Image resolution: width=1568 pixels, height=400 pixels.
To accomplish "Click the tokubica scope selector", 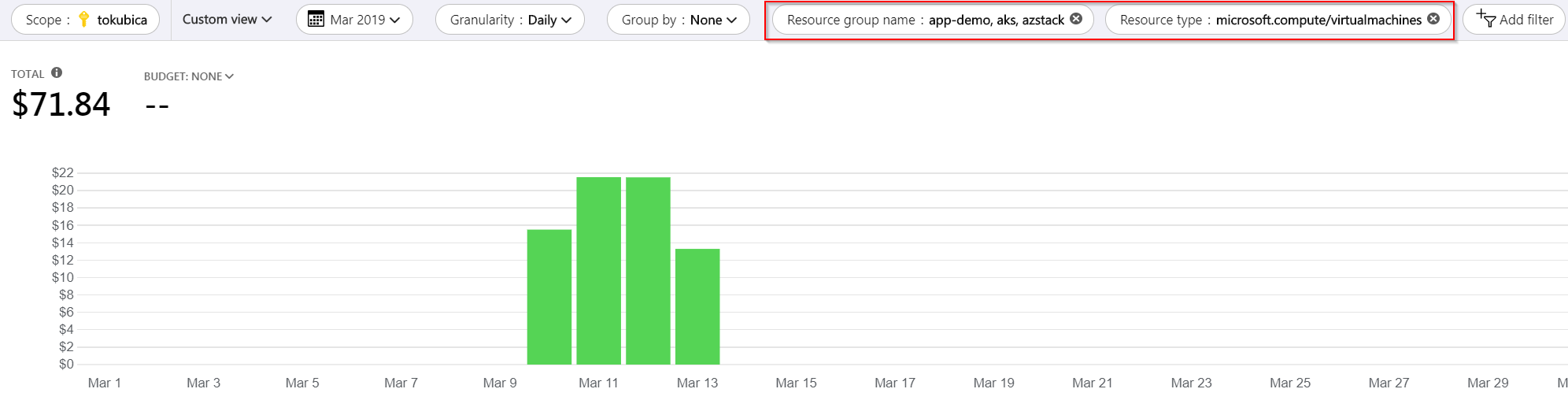I will tap(86, 19).
